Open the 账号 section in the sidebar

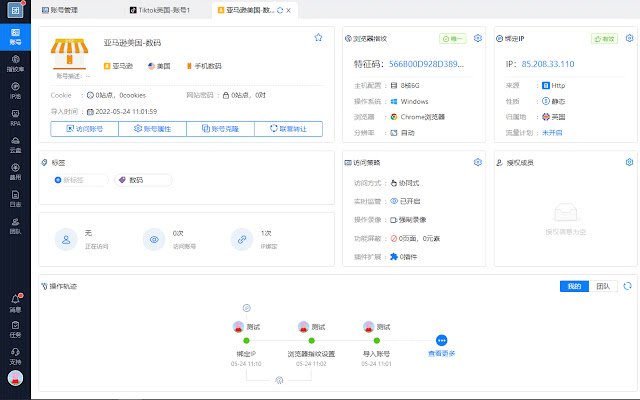coord(15,37)
